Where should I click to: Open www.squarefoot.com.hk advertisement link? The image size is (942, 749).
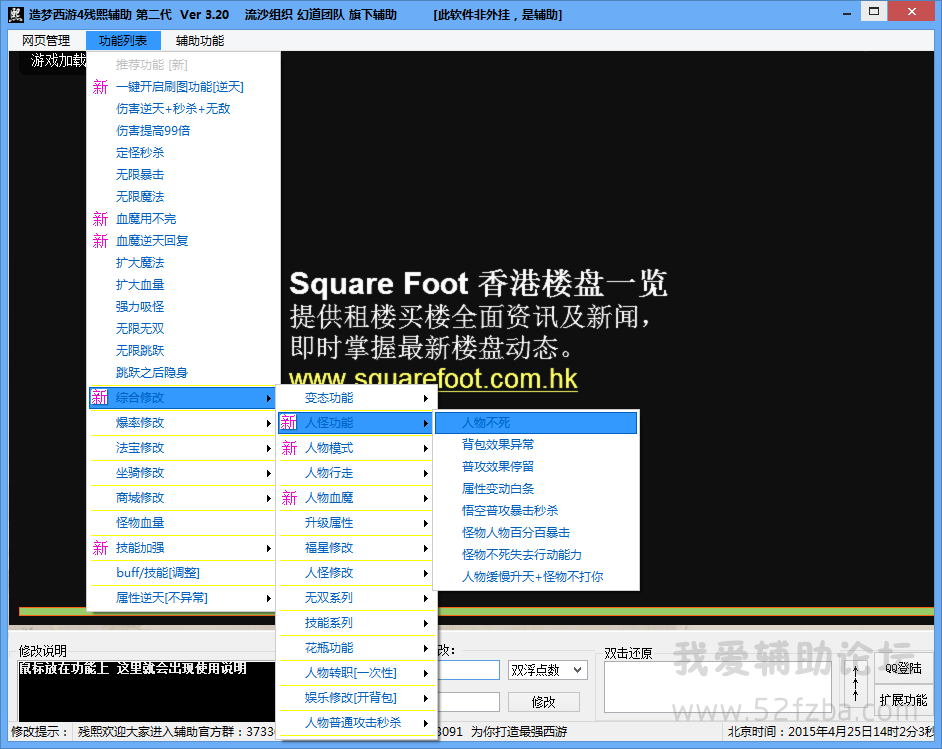coord(433,379)
